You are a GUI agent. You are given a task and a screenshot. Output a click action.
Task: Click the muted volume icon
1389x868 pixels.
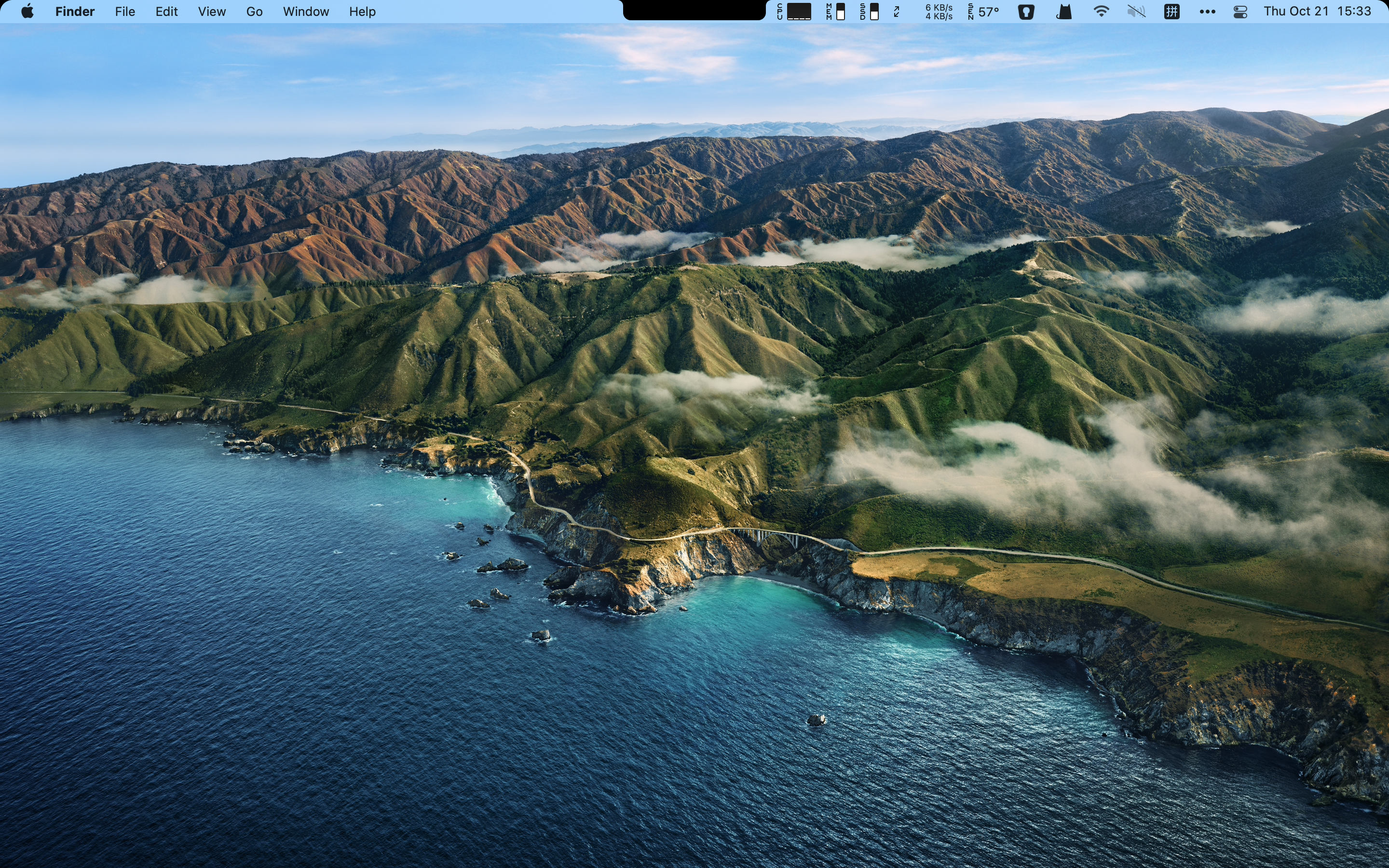[x=1136, y=12]
